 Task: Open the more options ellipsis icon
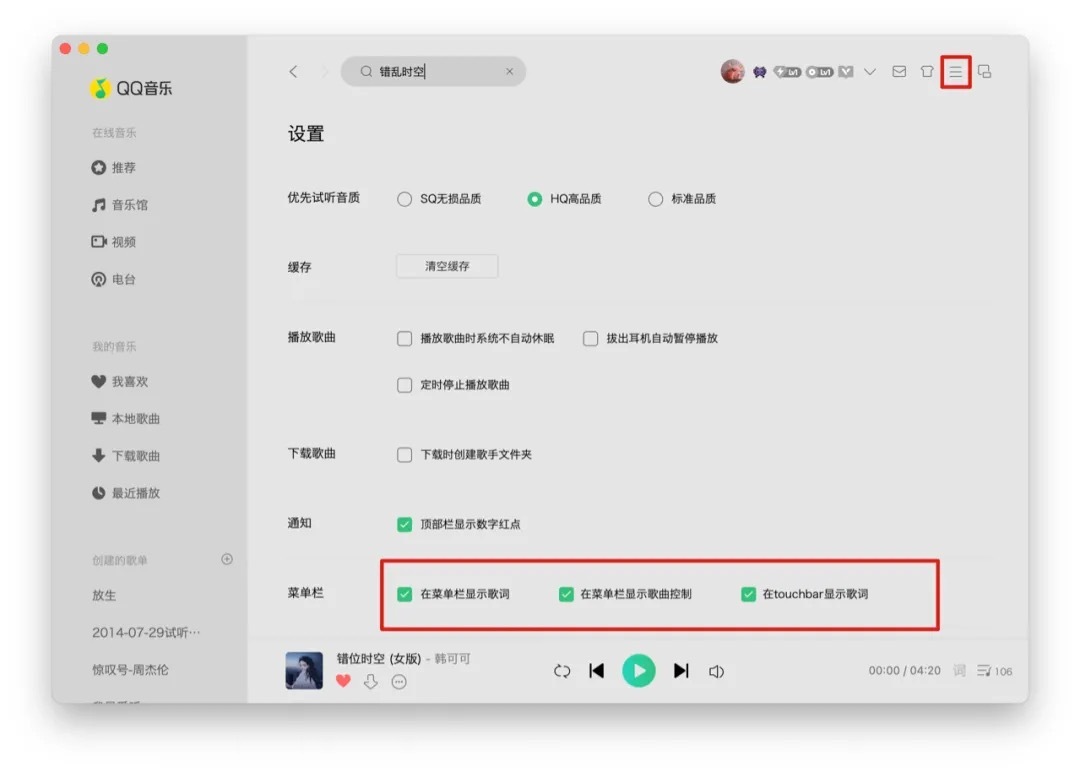[399, 682]
